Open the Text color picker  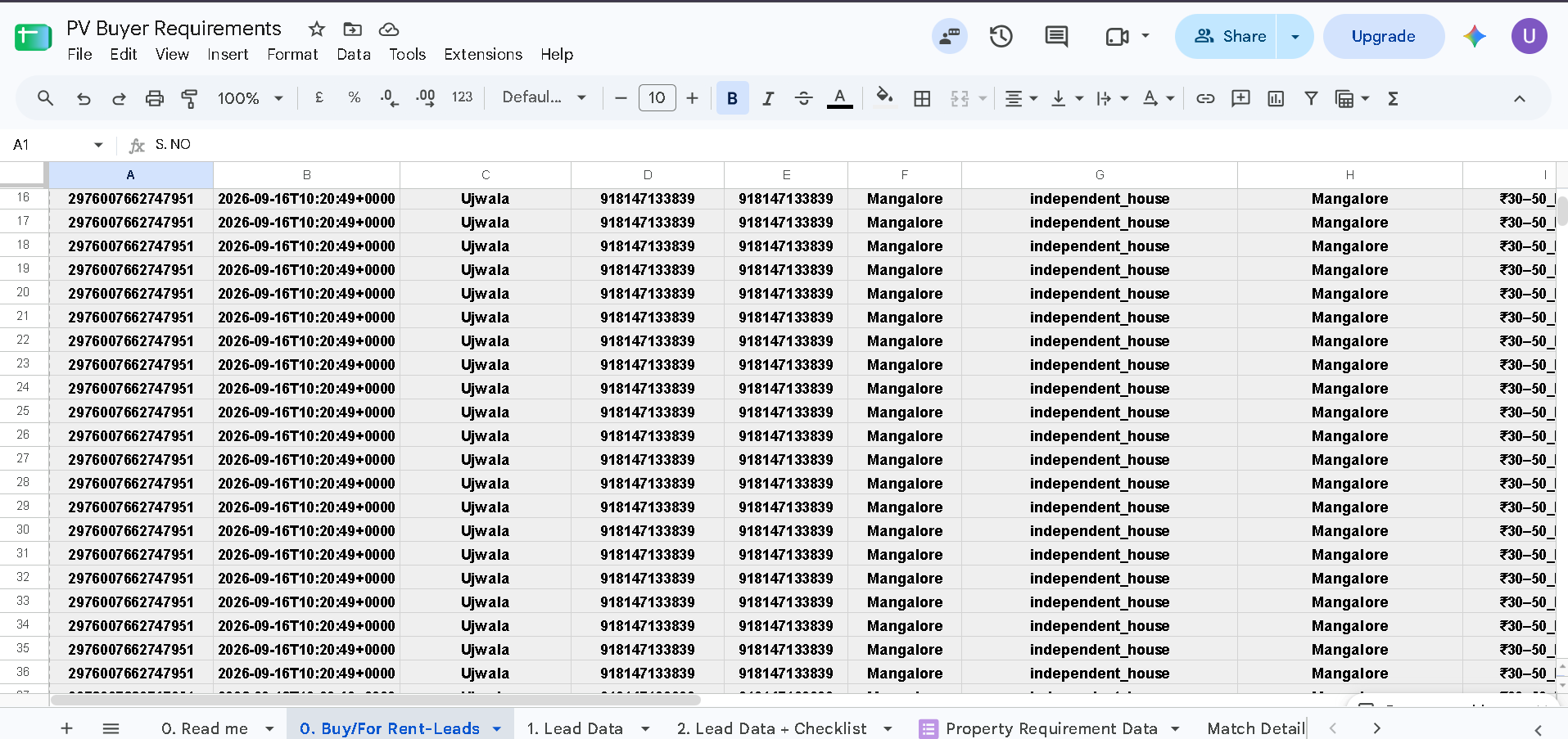pyautogui.click(x=839, y=98)
